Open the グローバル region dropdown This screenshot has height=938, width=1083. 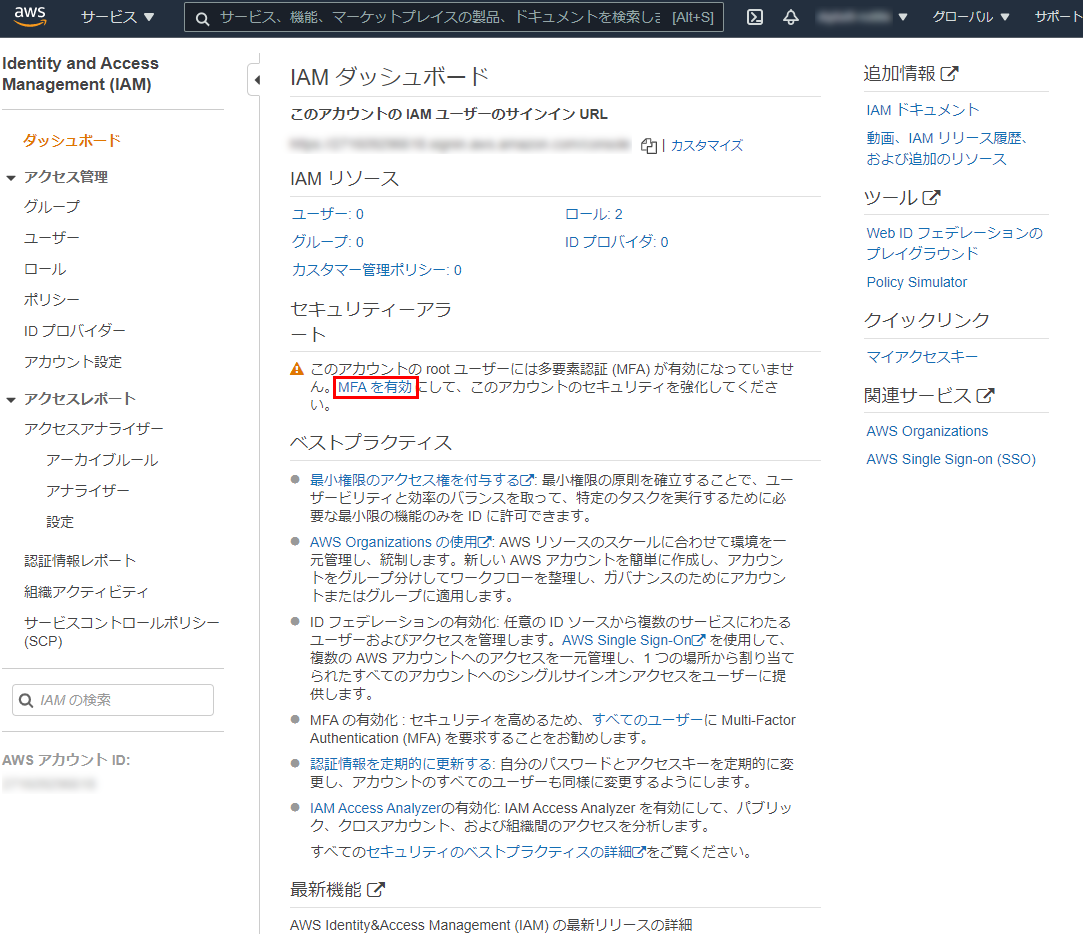(970, 17)
